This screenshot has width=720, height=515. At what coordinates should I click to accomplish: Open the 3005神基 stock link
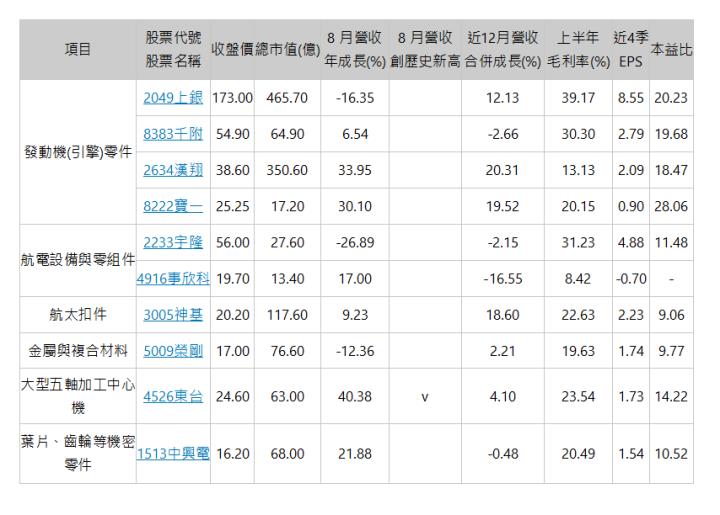[173, 315]
